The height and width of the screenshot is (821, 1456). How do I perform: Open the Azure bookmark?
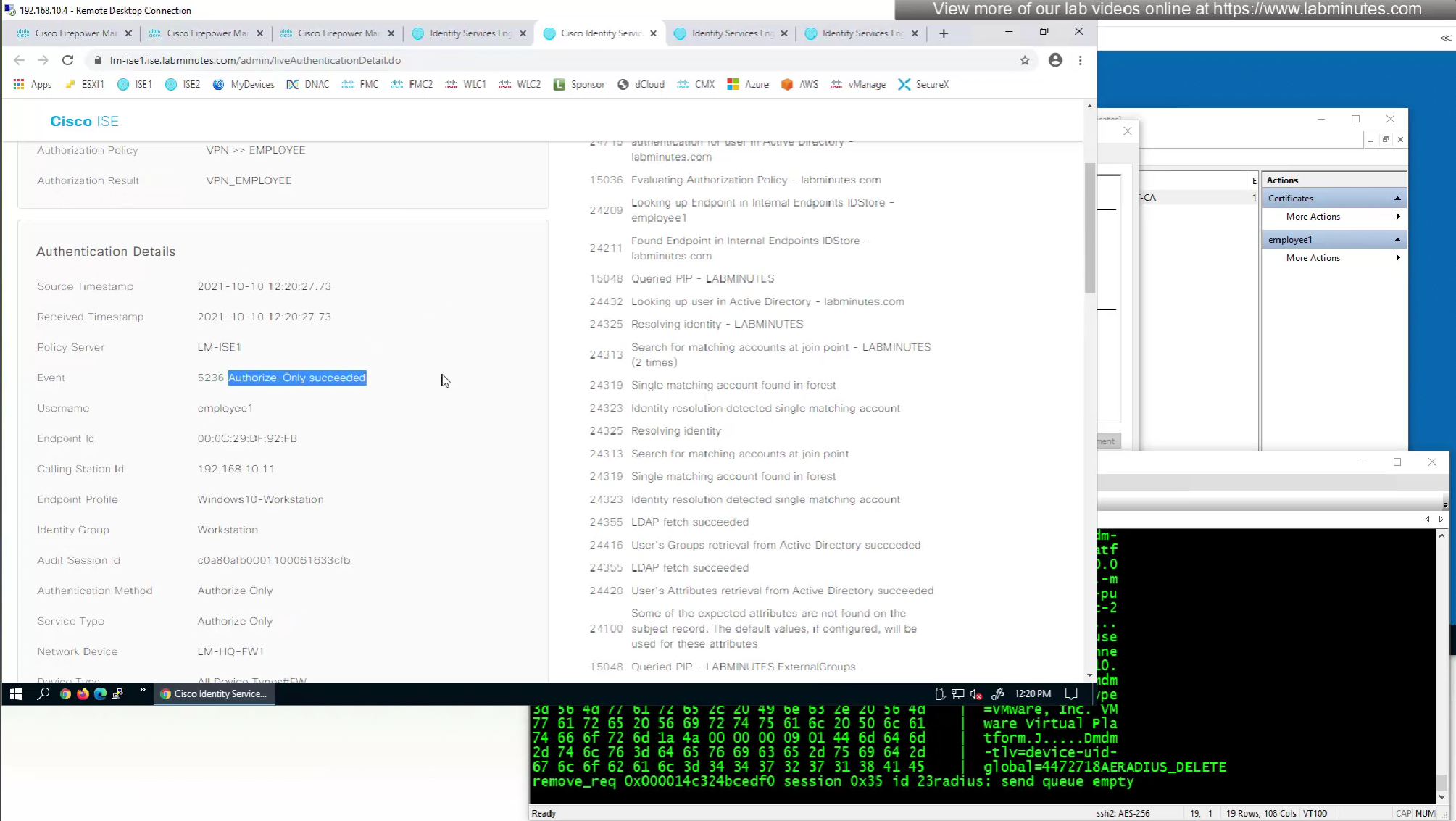[748, 84]
